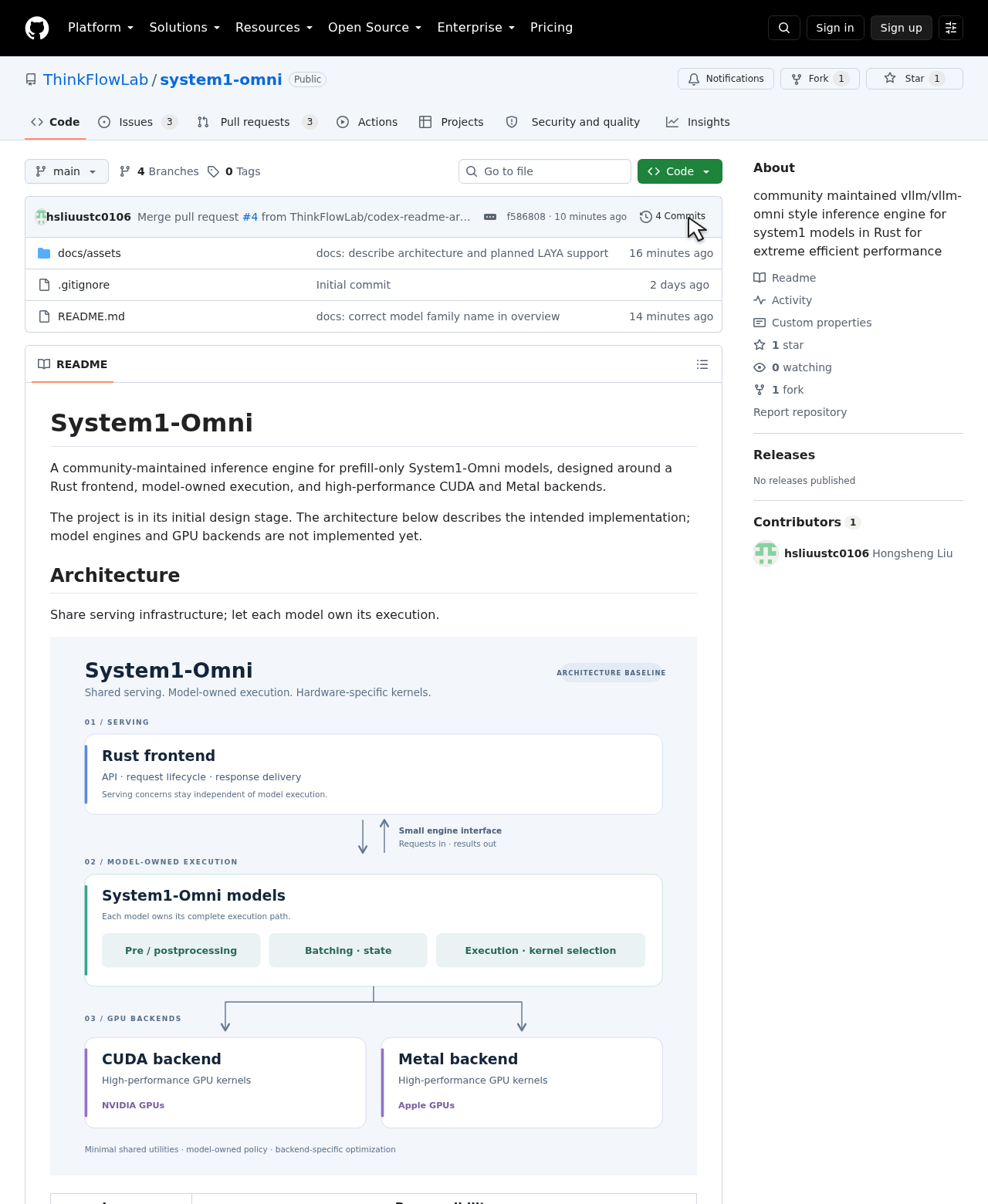988x1204 pixels.
Task: Open commit f586808
Action: click(x=526, y=217)
